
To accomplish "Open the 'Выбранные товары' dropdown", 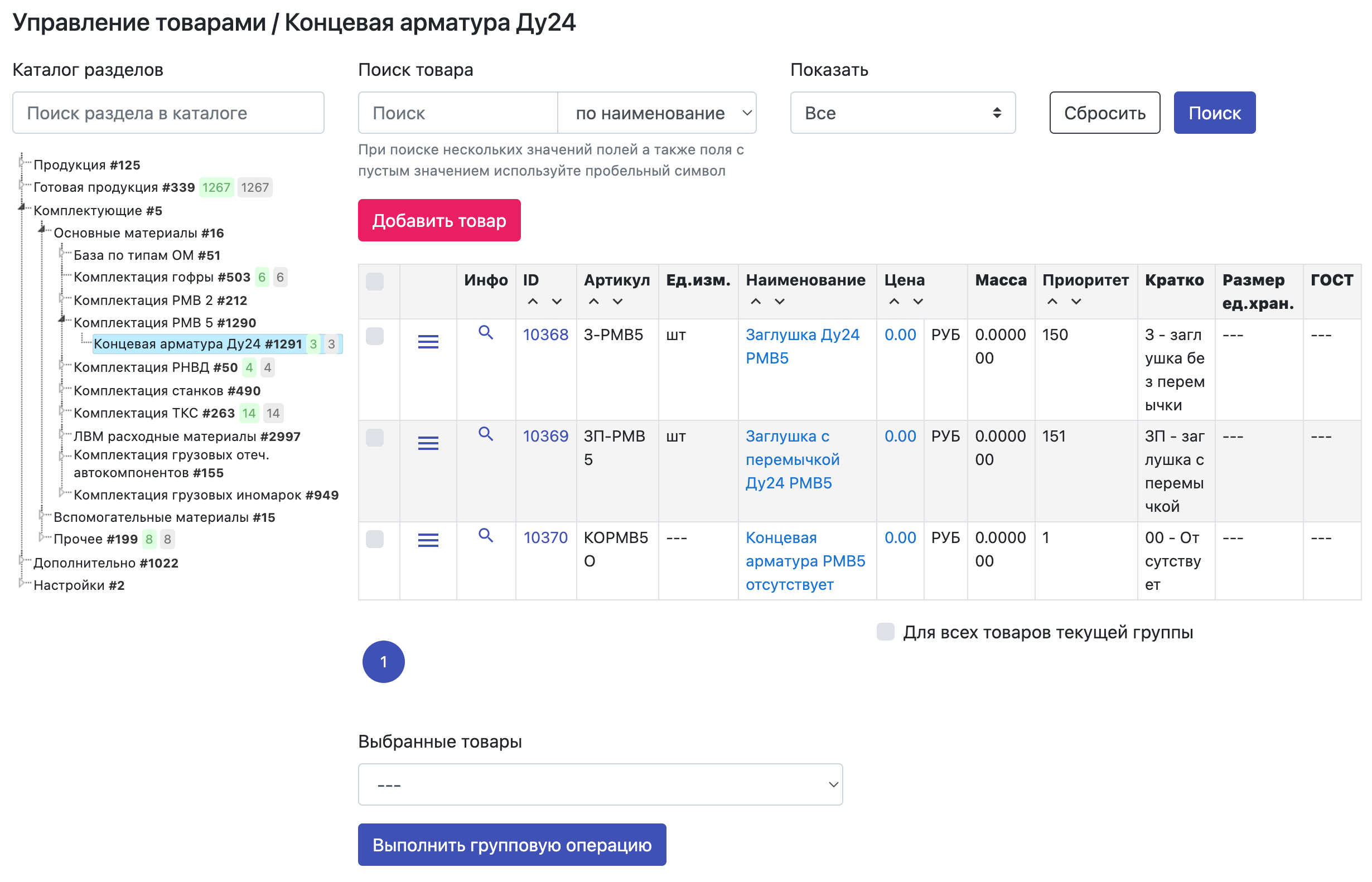I will [600, 784].
